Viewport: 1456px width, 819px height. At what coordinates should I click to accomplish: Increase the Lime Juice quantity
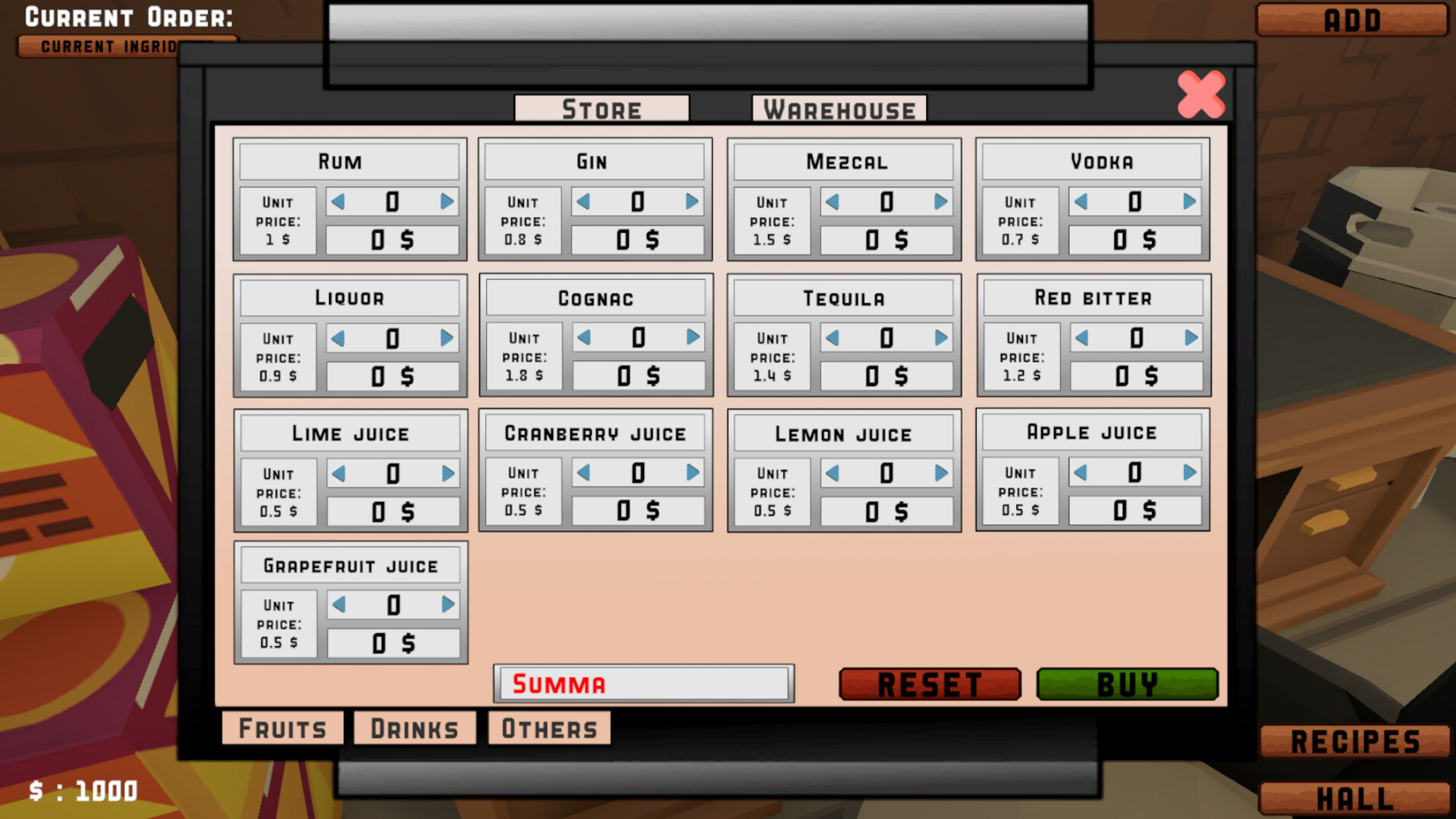tap(448, 472)
